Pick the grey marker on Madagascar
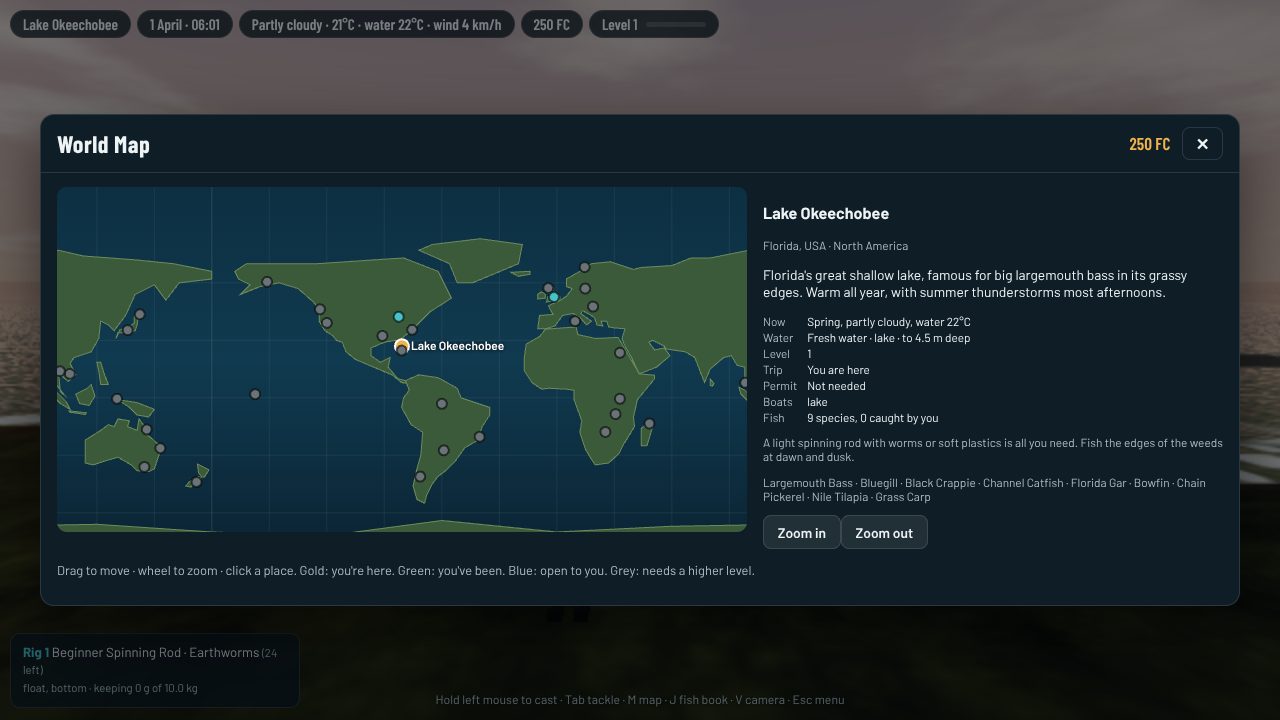 point(649,424)
